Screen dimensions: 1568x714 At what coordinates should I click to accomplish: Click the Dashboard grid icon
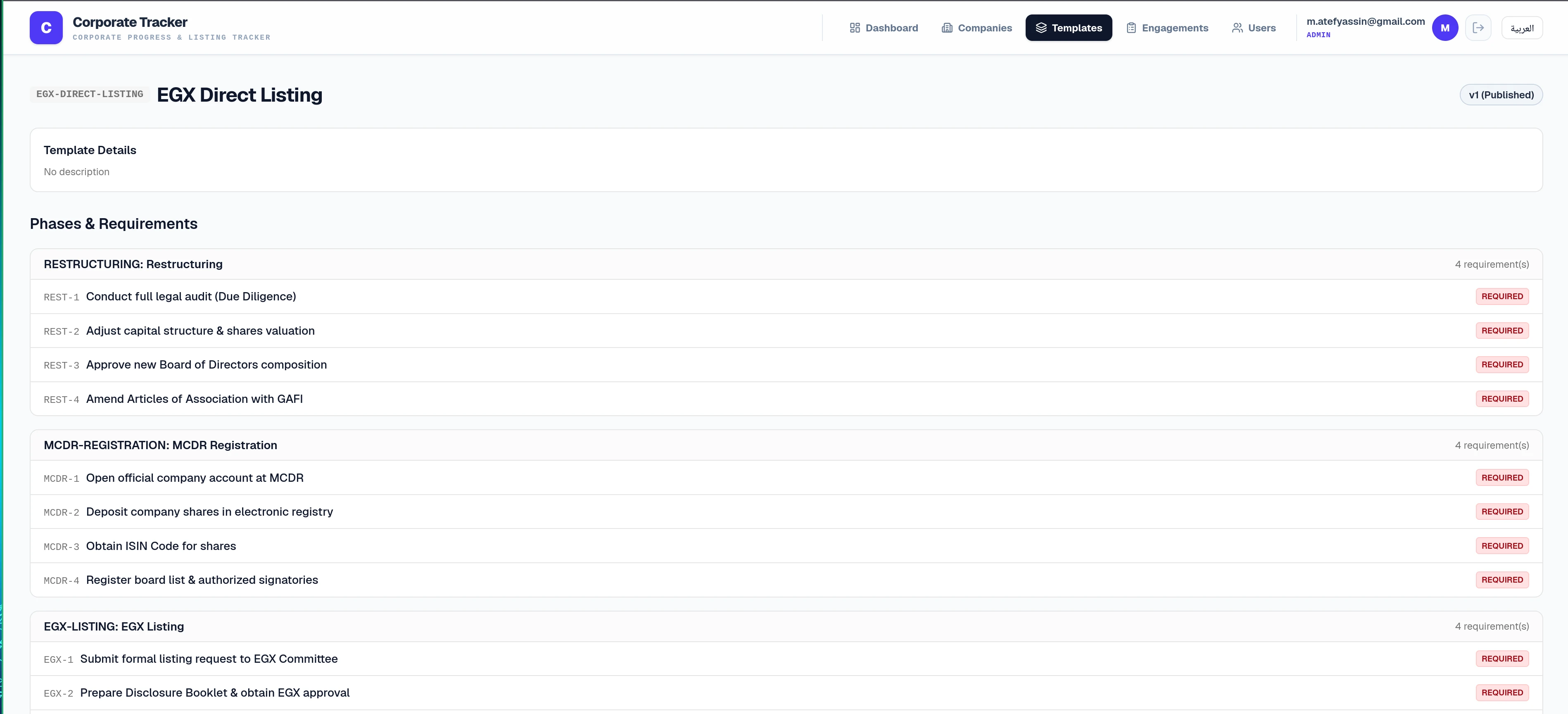855,28
